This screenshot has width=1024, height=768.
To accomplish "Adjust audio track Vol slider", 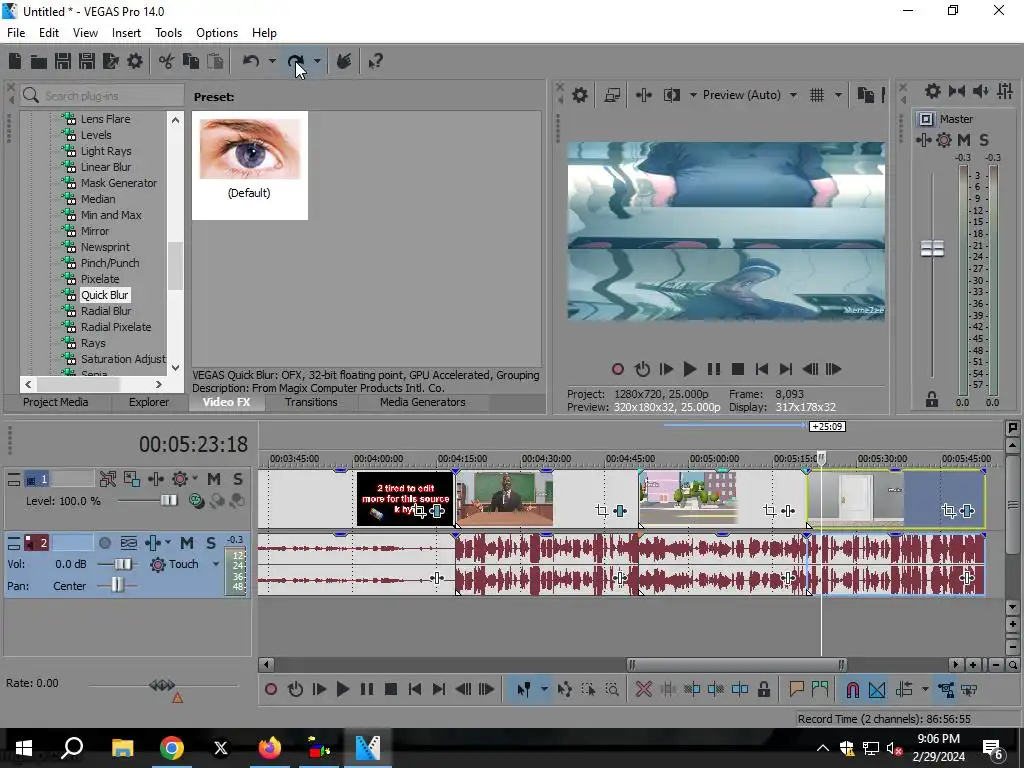I will tap(123, 564).
